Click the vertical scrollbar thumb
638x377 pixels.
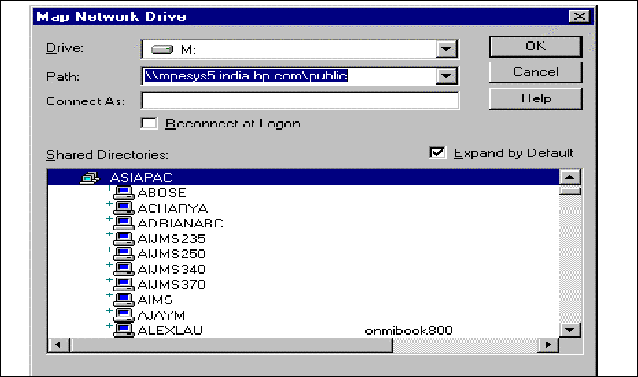(570, 191)
